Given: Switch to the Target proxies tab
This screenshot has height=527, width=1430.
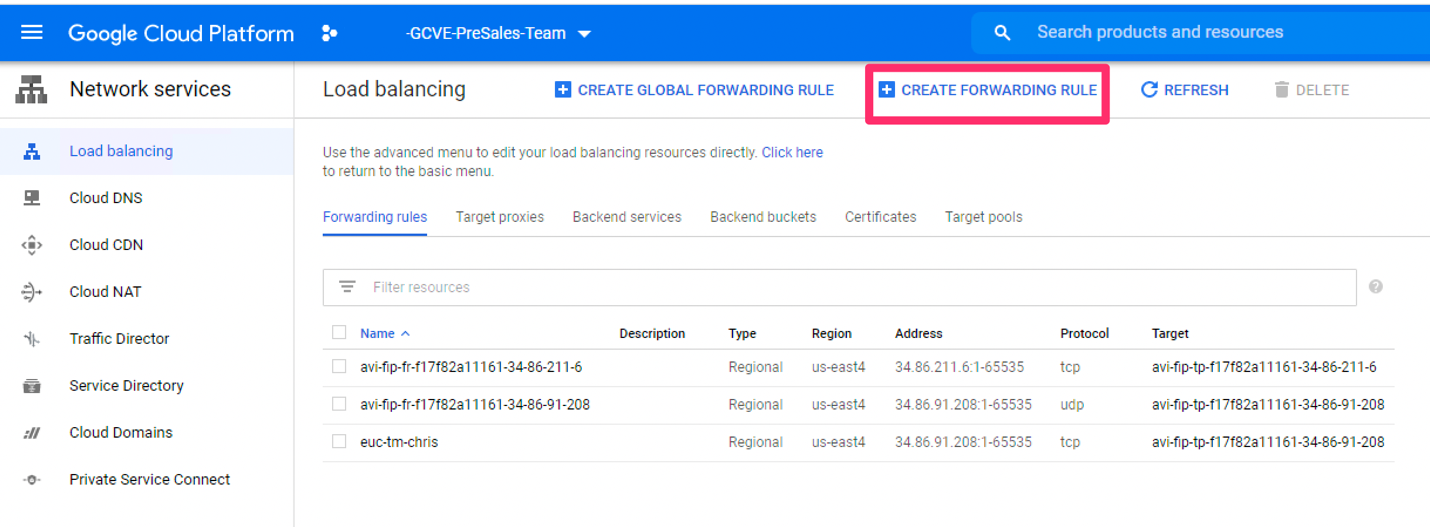Looking at the screenshot, I should 499,217.
